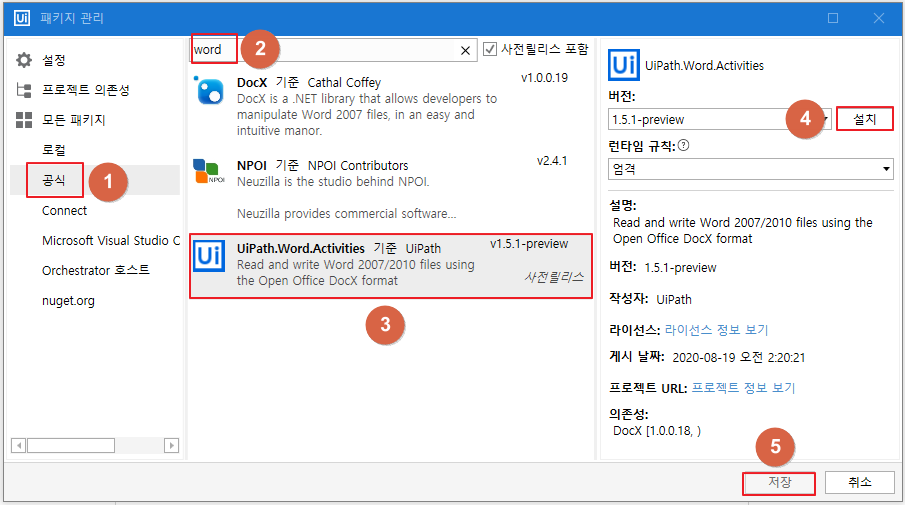Click the 모든 패키지 grid icon
905x505 pixels.
(24, 120)
